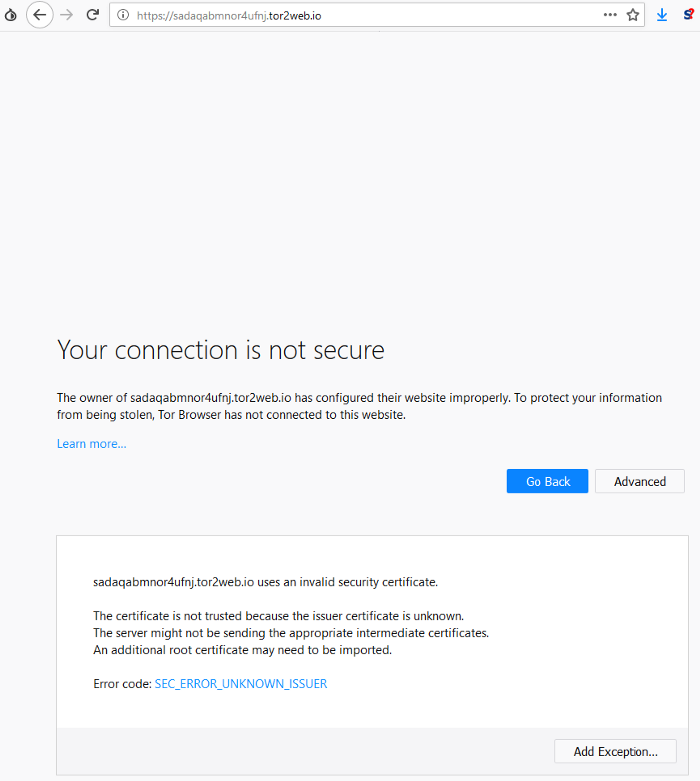Toggle the Advanced details button
Screen dimensions: 700x781
(x=640, y=481)
